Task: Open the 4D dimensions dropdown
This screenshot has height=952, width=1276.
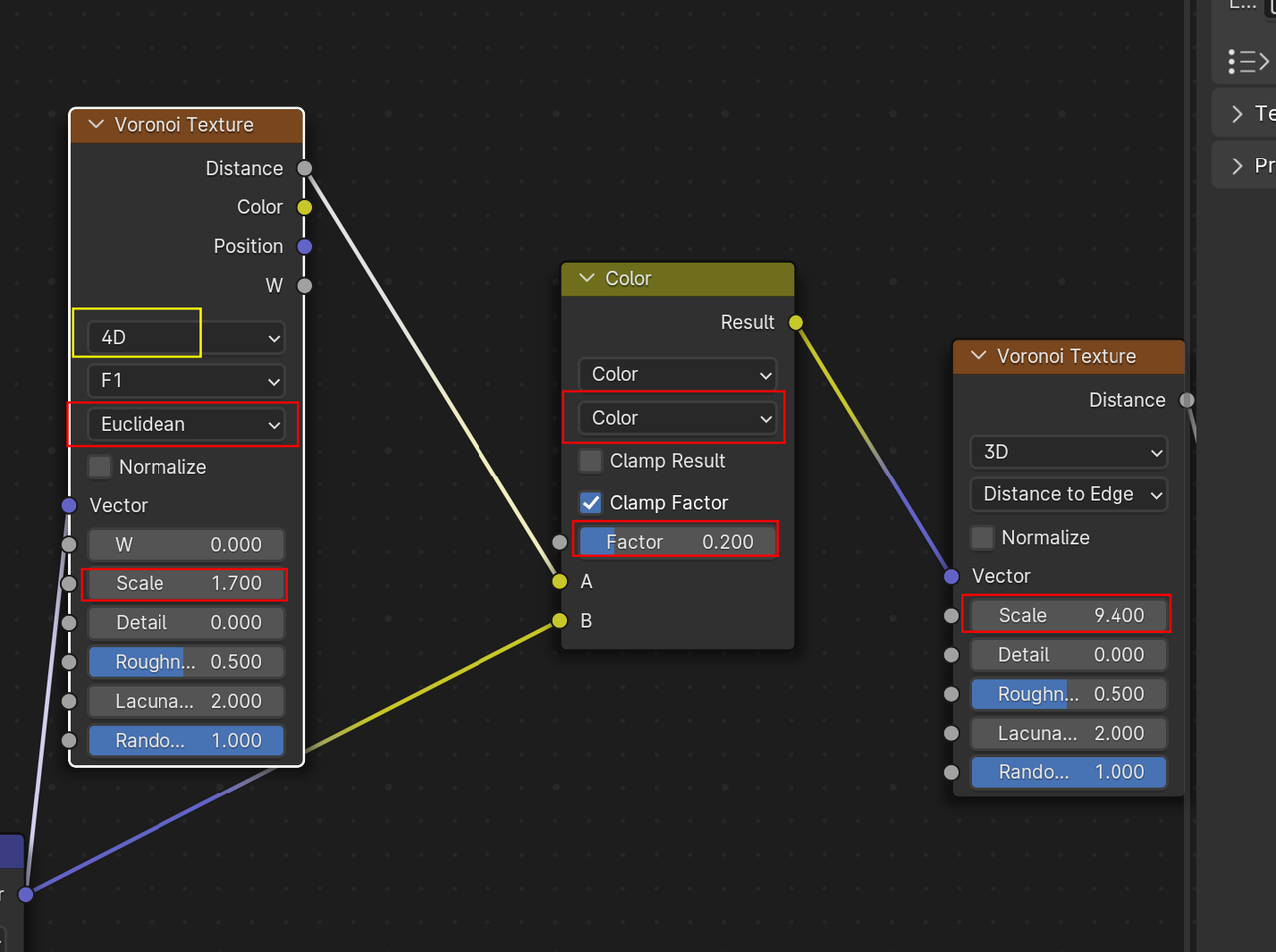Action: [186, 337]
